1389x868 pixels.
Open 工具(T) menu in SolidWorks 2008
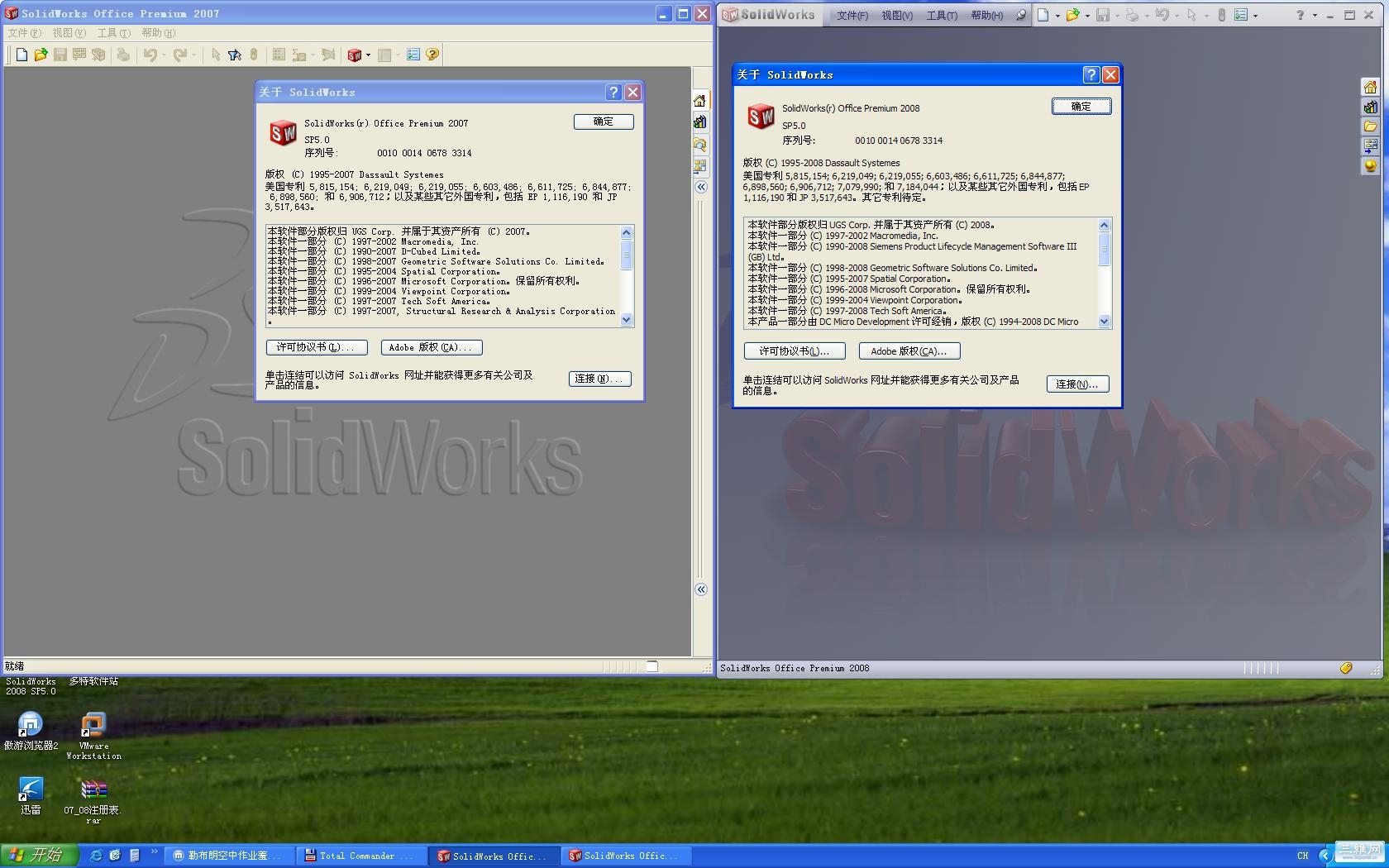[x=942, y=16]
